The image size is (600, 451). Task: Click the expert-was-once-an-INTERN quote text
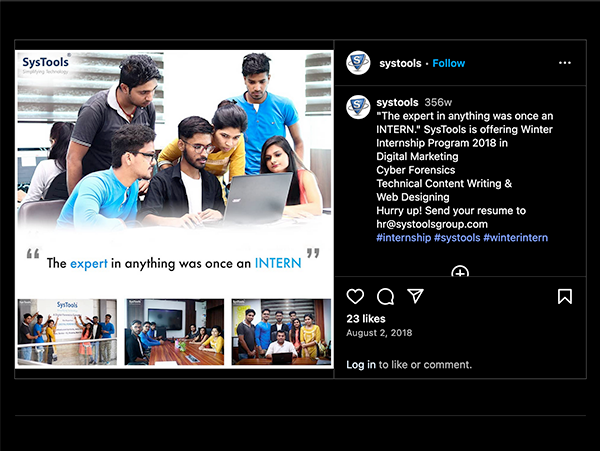(174, 263)
